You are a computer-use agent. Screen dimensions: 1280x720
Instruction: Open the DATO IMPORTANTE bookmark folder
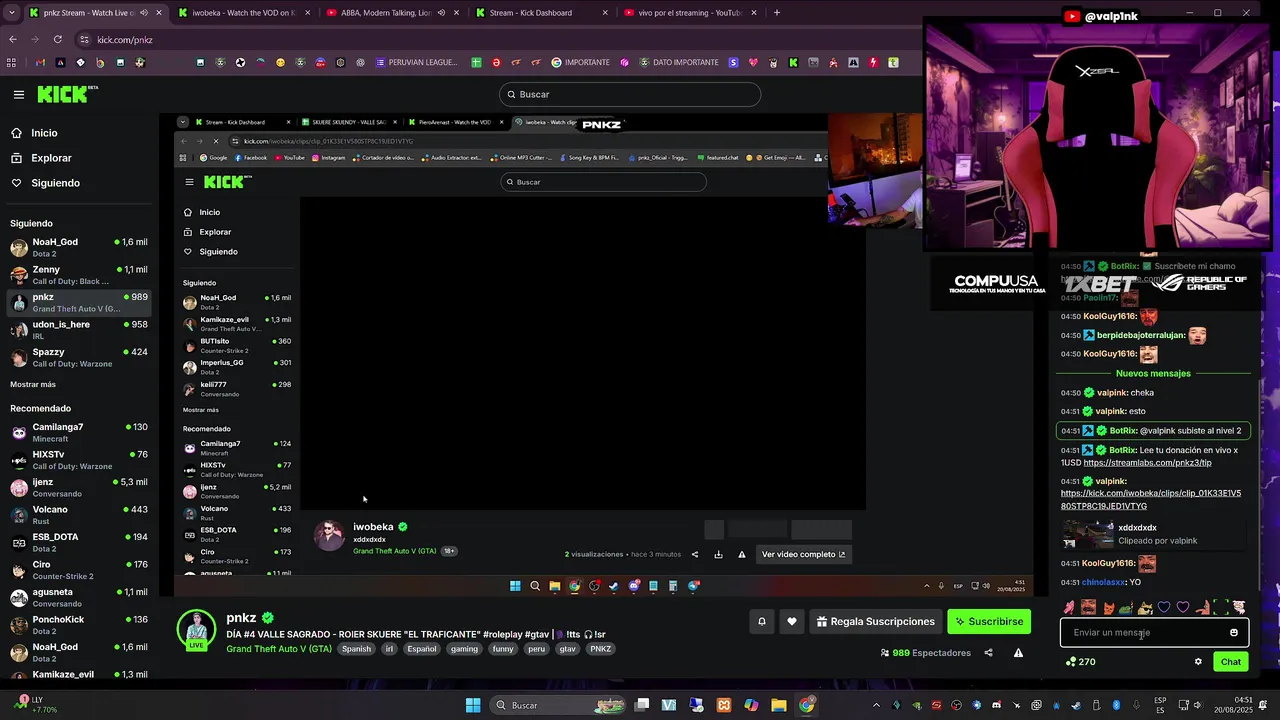679,62
